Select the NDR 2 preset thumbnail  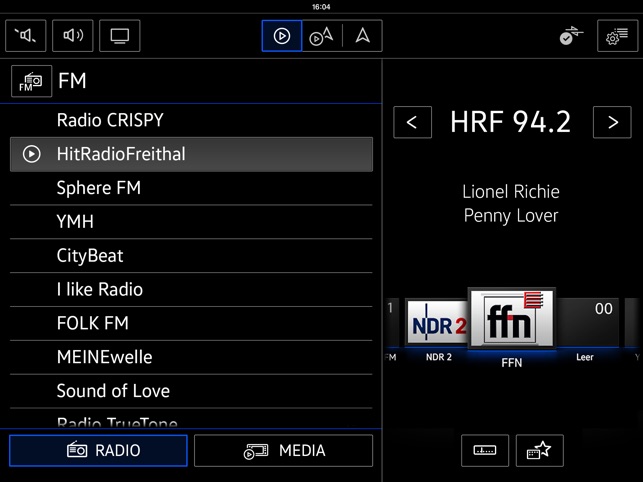point(437,323)
